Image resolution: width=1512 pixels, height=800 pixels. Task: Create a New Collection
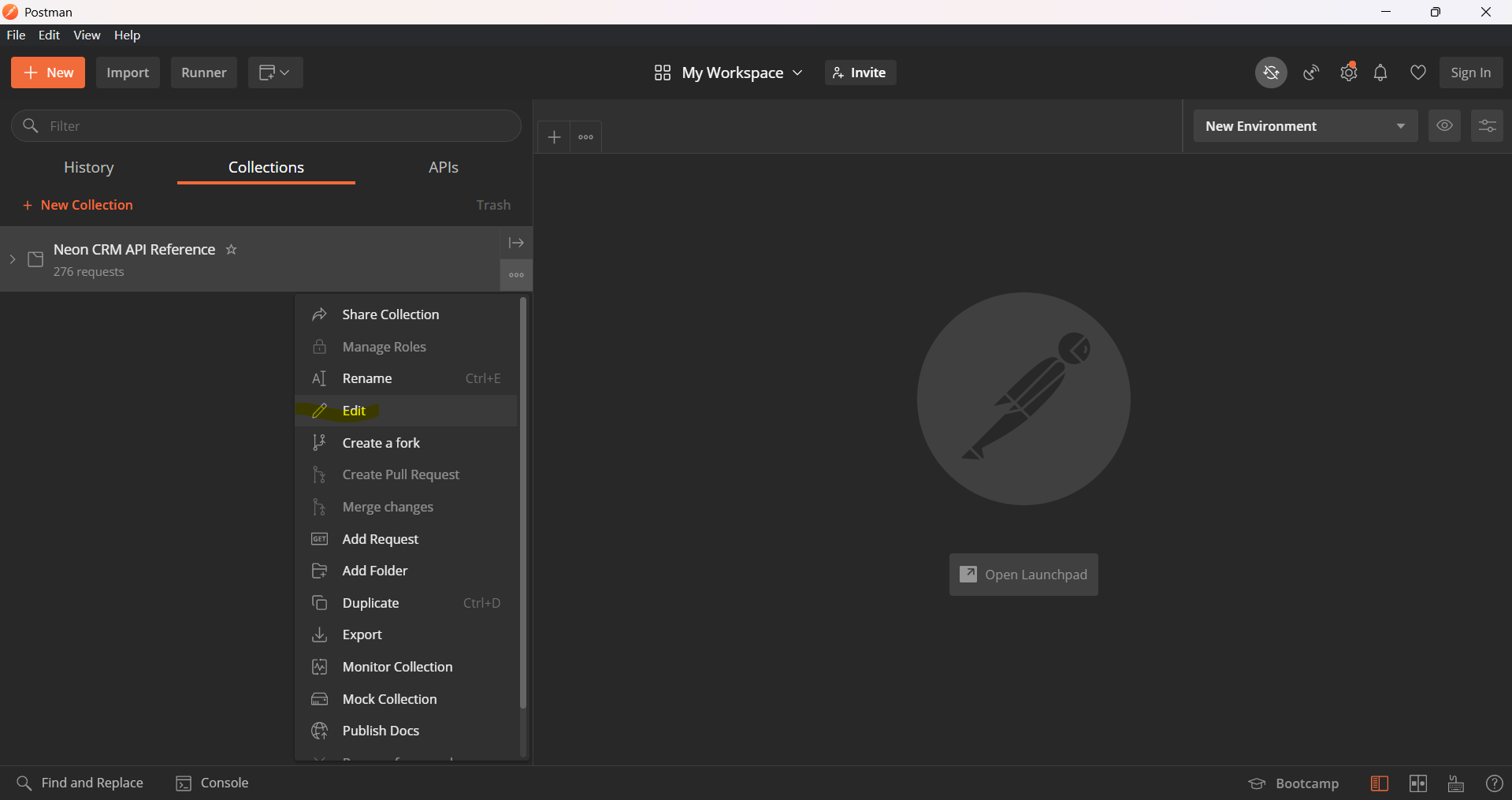click(x=78, y=205)
